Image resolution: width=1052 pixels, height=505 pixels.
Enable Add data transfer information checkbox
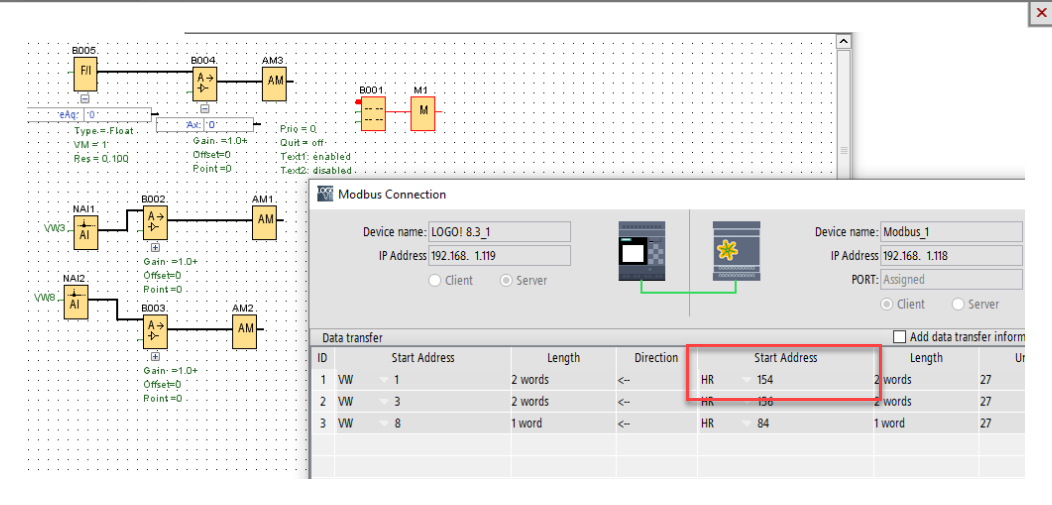899,337
